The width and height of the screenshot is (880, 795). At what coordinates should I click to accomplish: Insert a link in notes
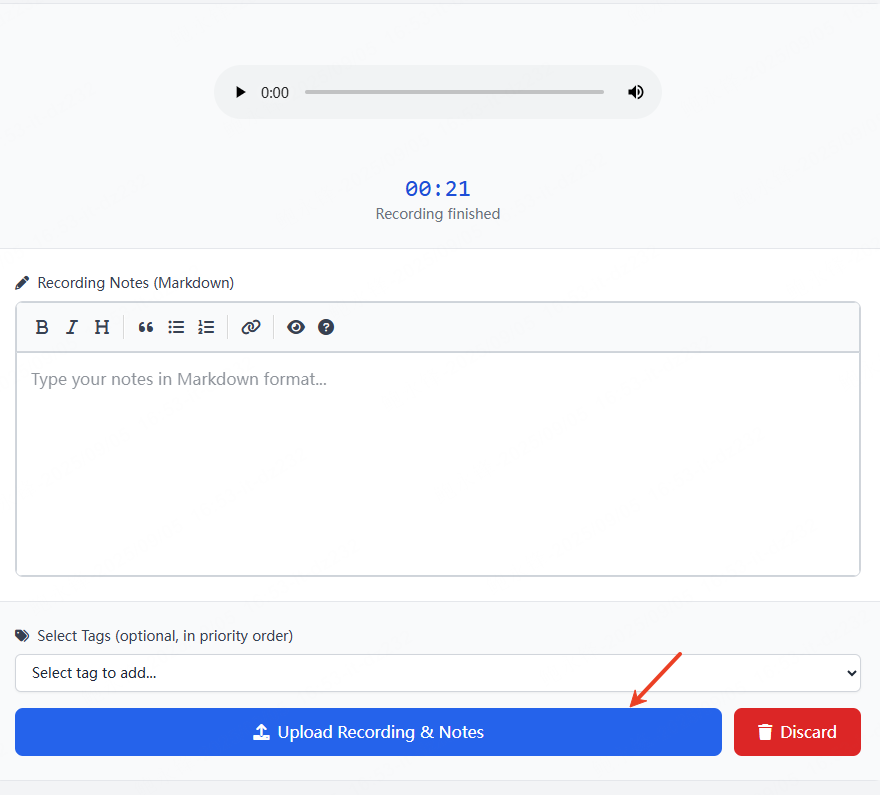click(x=251, y=327)
